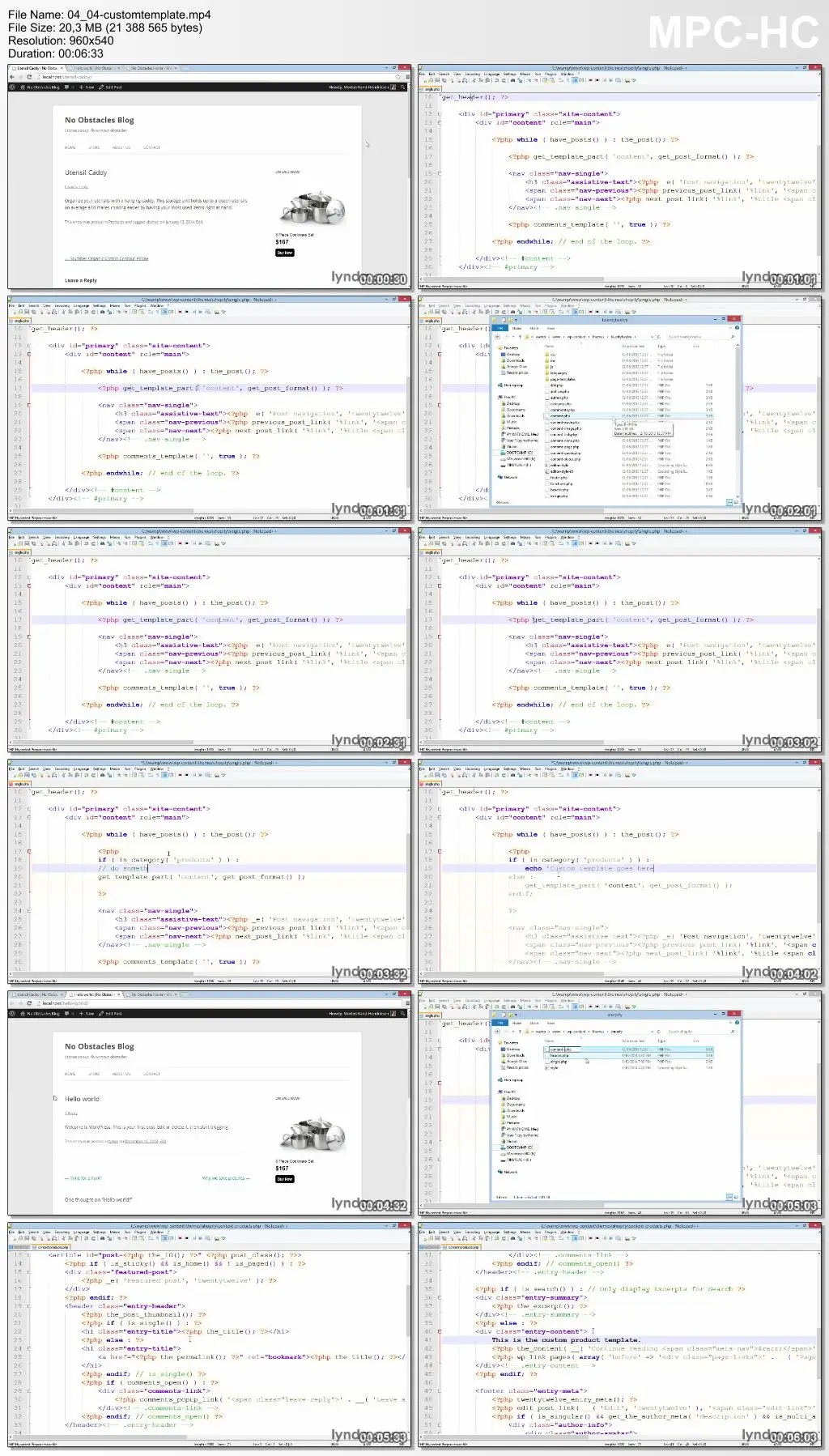
Task: Select the Hello world tab in 00:04:32 frame
Action: [96, 994]
